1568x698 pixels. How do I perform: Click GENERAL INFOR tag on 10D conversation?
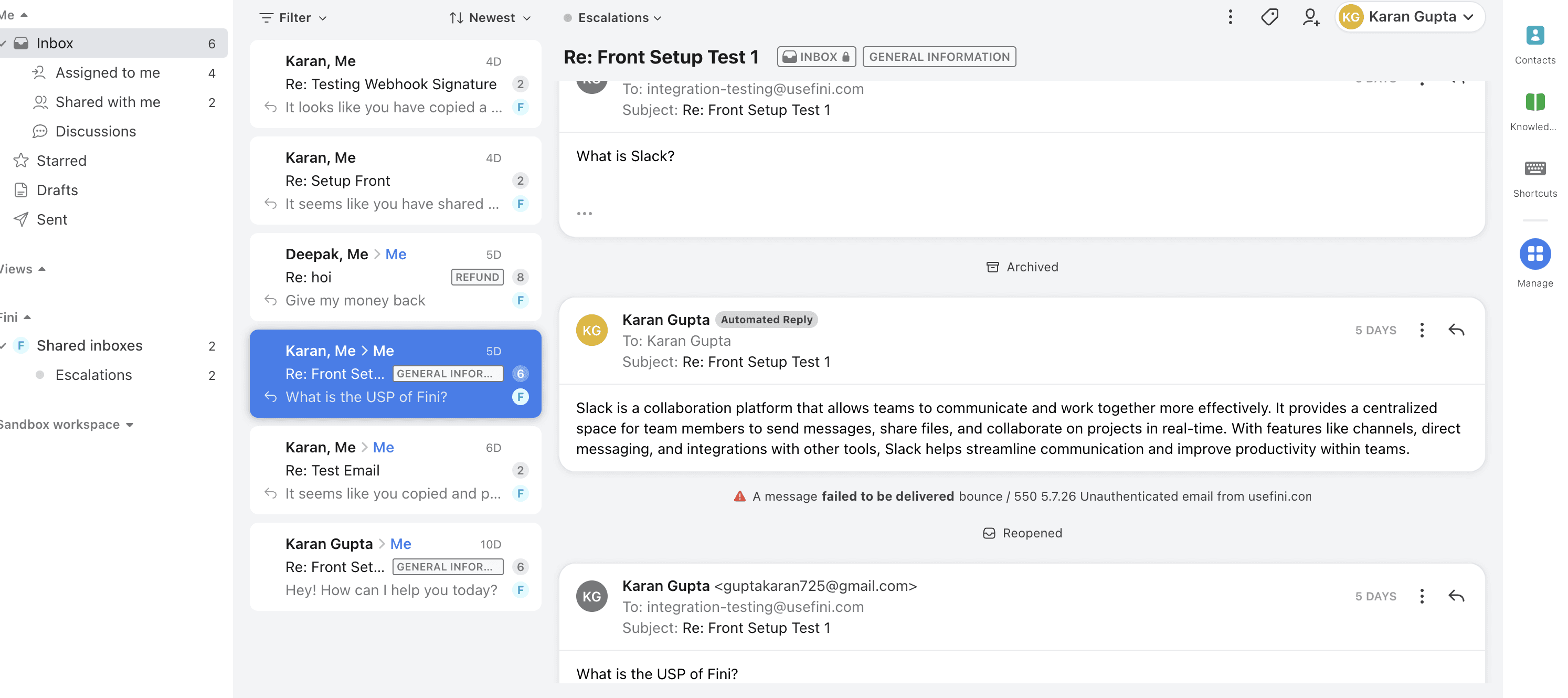click(x=448, y=567)
